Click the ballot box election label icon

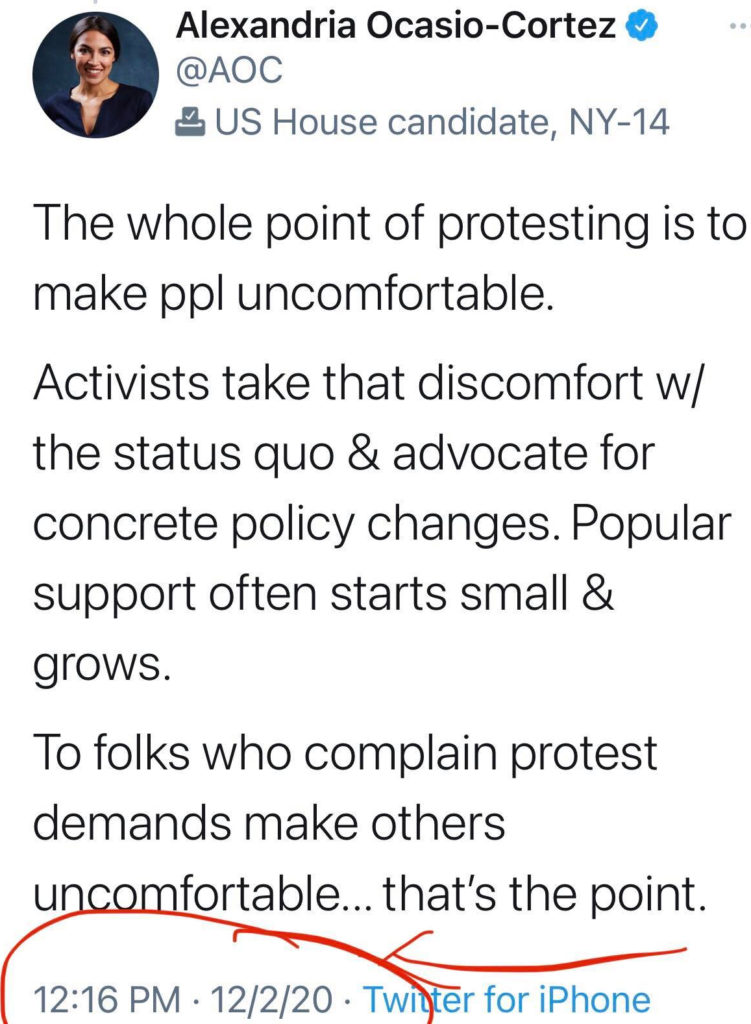click(190, 122)
